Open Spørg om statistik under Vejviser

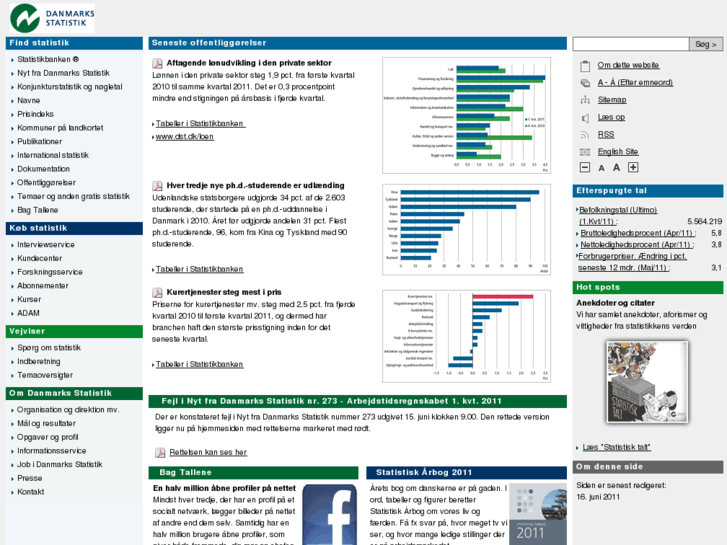[49, 348]
